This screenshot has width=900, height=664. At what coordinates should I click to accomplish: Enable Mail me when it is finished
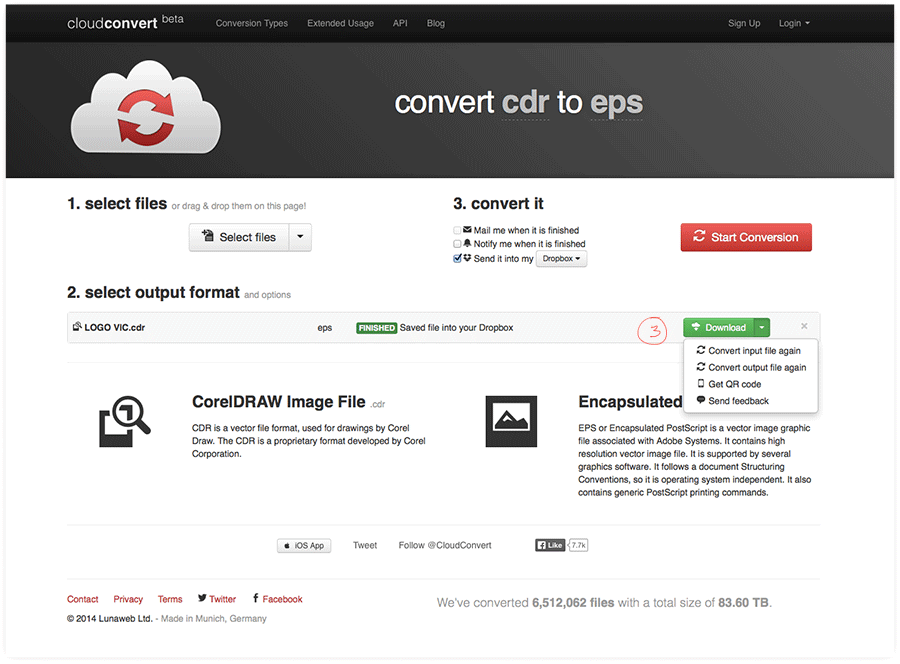click(x=457, y=230)
